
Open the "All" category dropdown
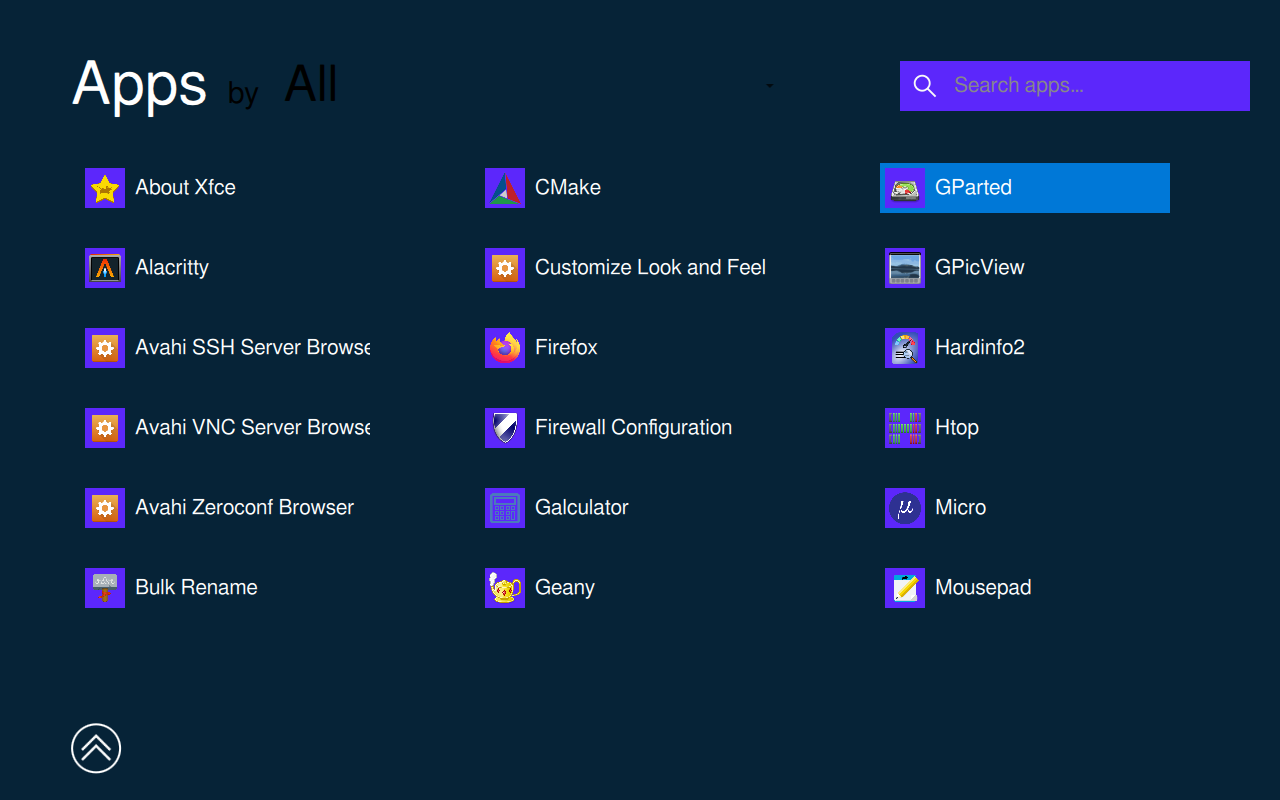tap(530, 85)
